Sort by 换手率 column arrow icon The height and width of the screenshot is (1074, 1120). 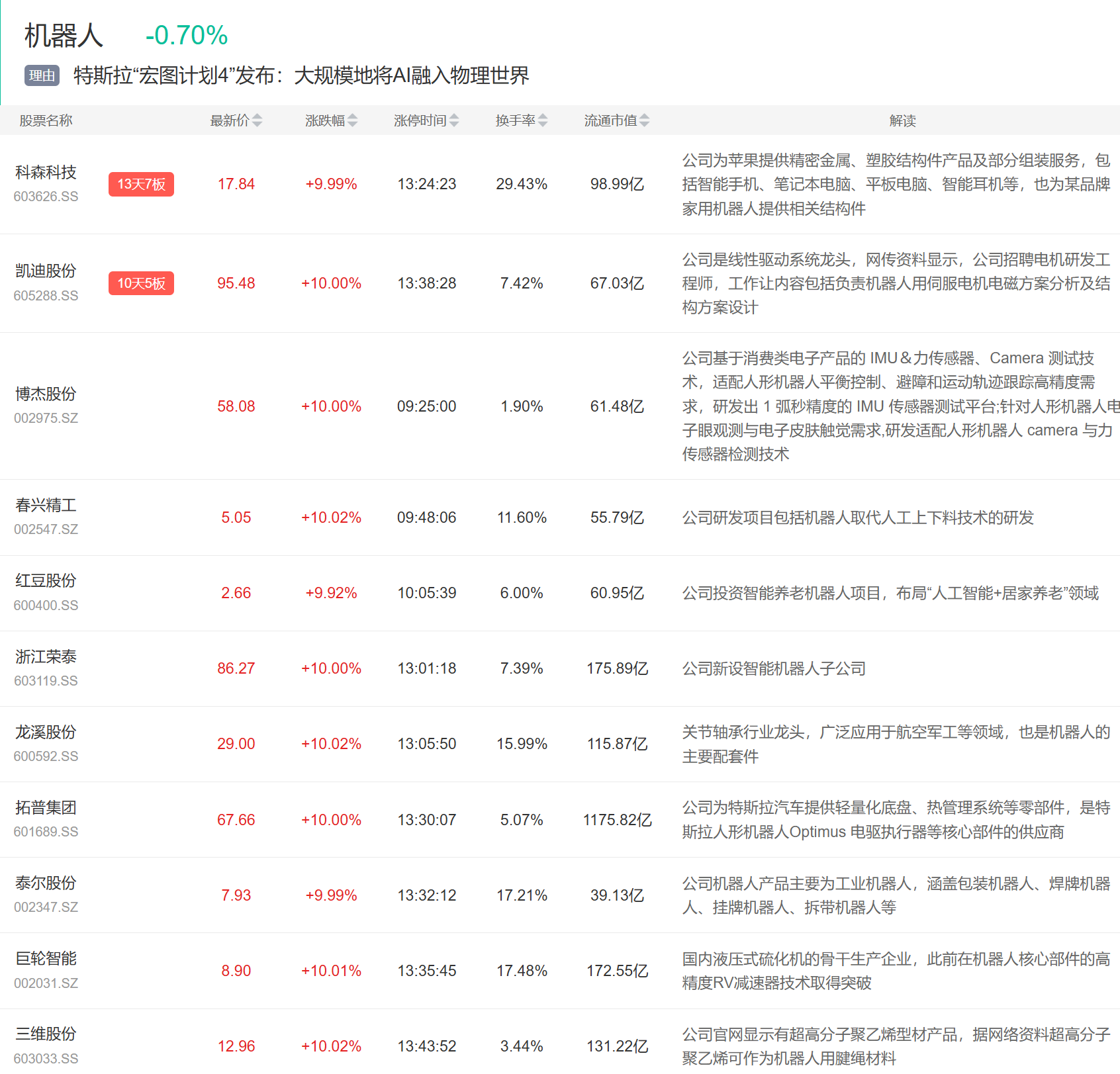(x=543, y=120)
